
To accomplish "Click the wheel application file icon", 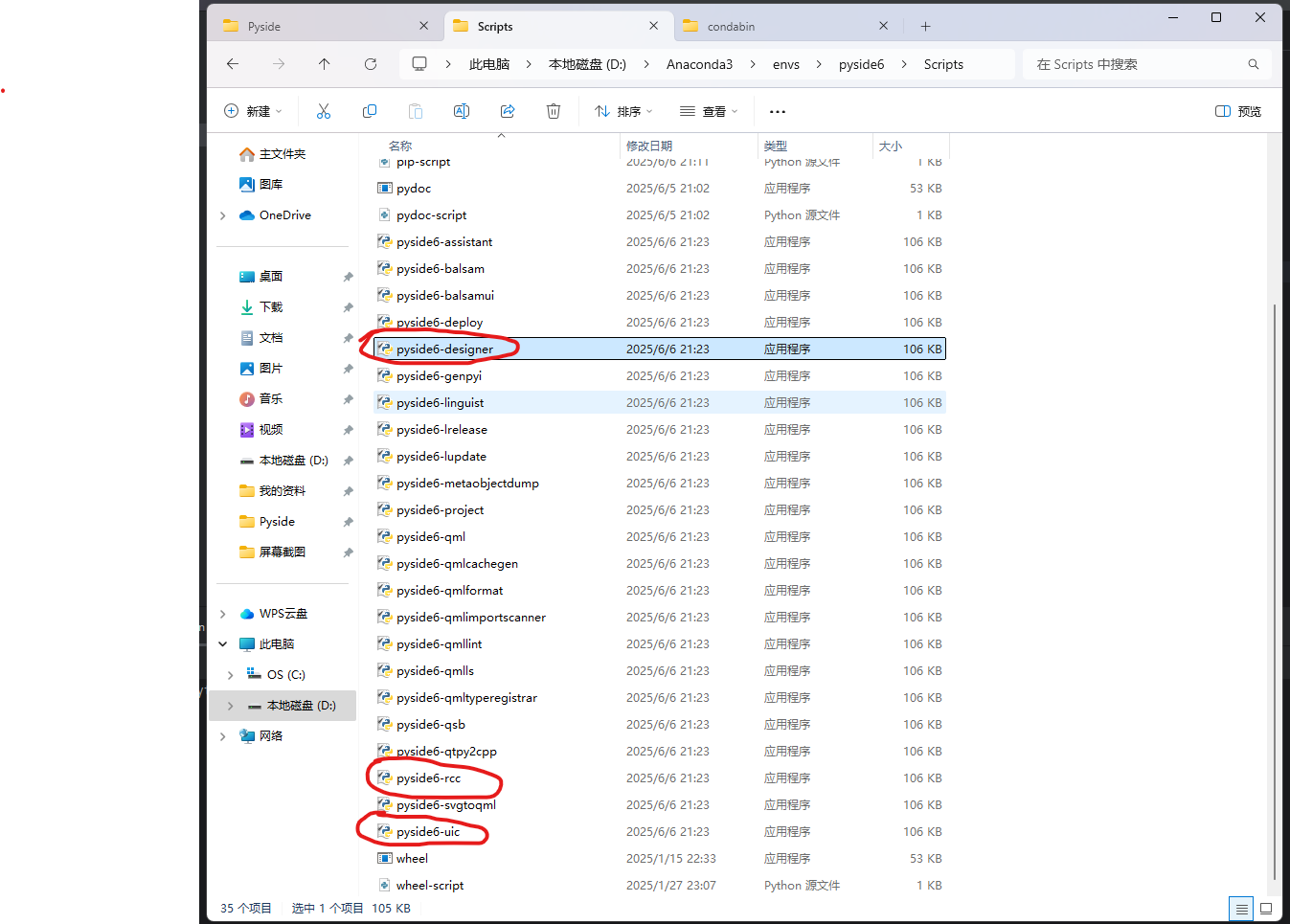I will [385, 859].
